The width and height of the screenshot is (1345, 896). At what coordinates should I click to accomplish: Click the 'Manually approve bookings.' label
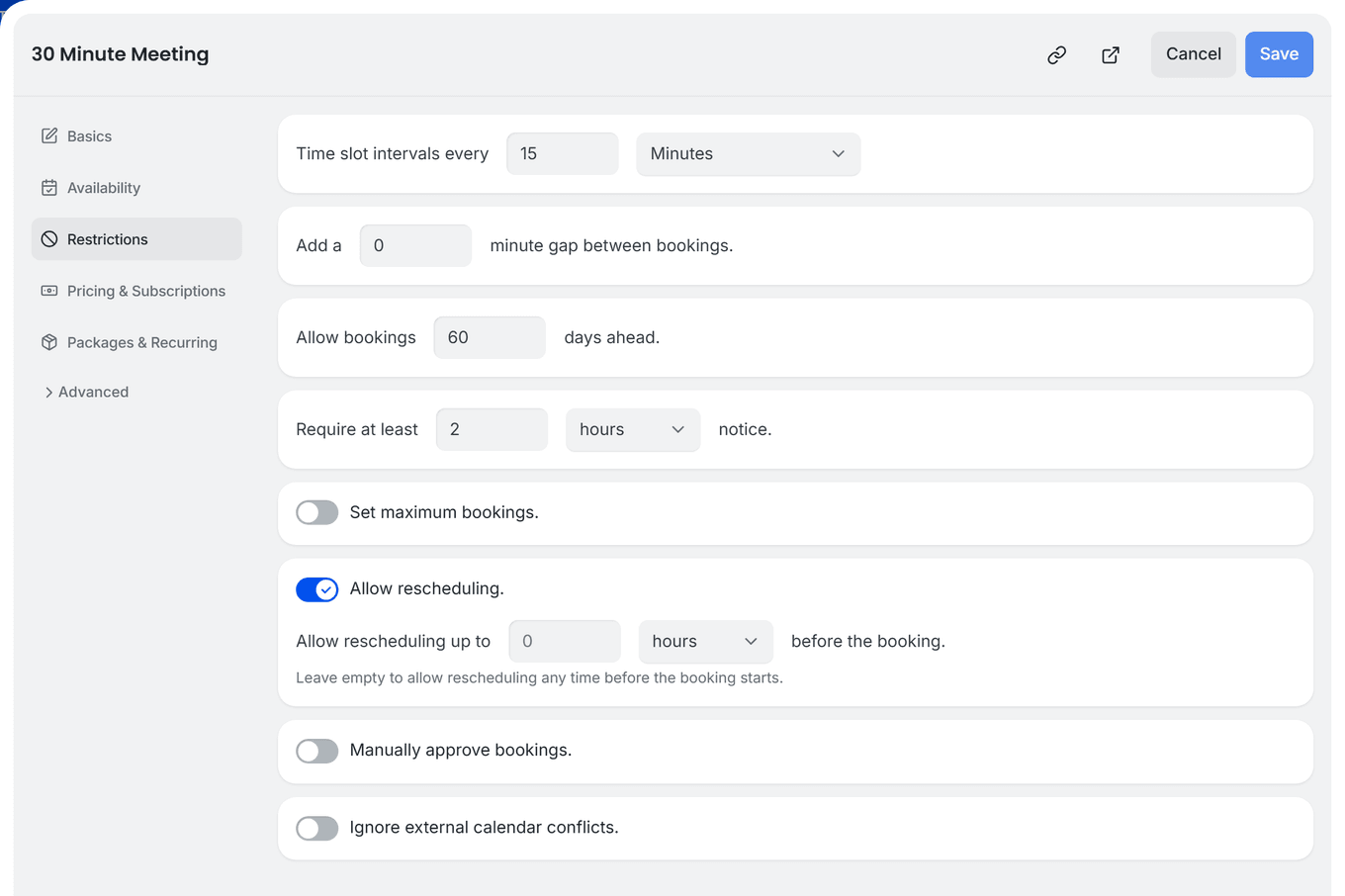tap(461, 750)
